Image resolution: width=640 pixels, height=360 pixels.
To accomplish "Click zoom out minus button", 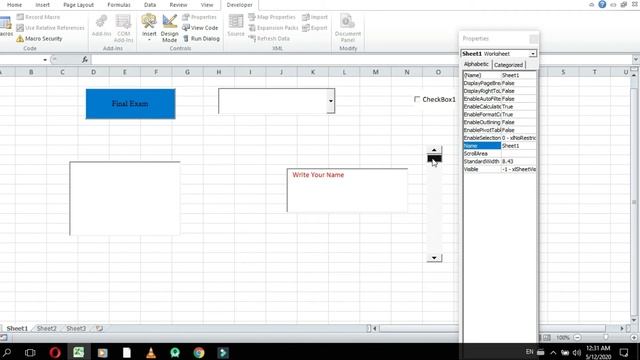I will click(577, 338).
